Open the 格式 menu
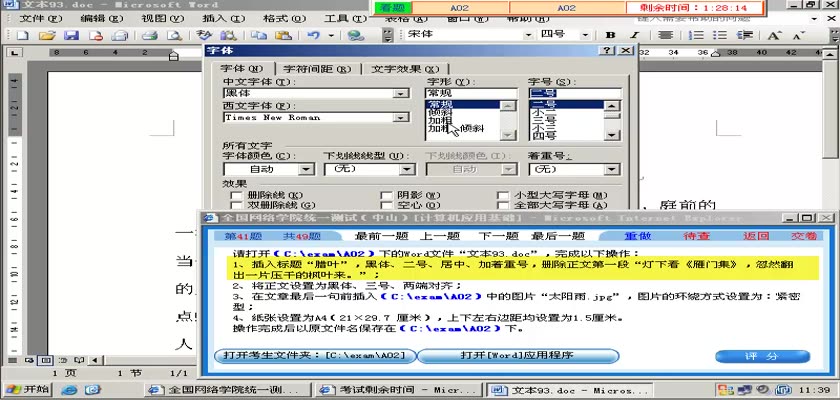 284,18
